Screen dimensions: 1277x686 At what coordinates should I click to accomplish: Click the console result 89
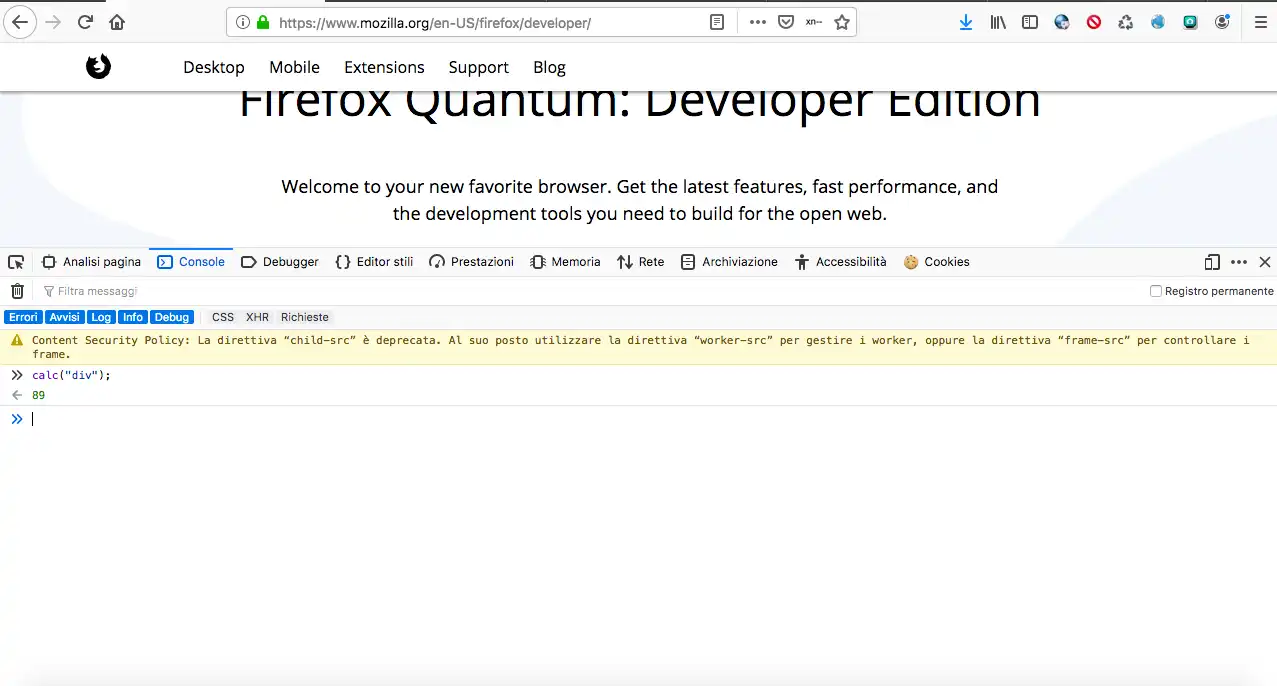[38, 395]
